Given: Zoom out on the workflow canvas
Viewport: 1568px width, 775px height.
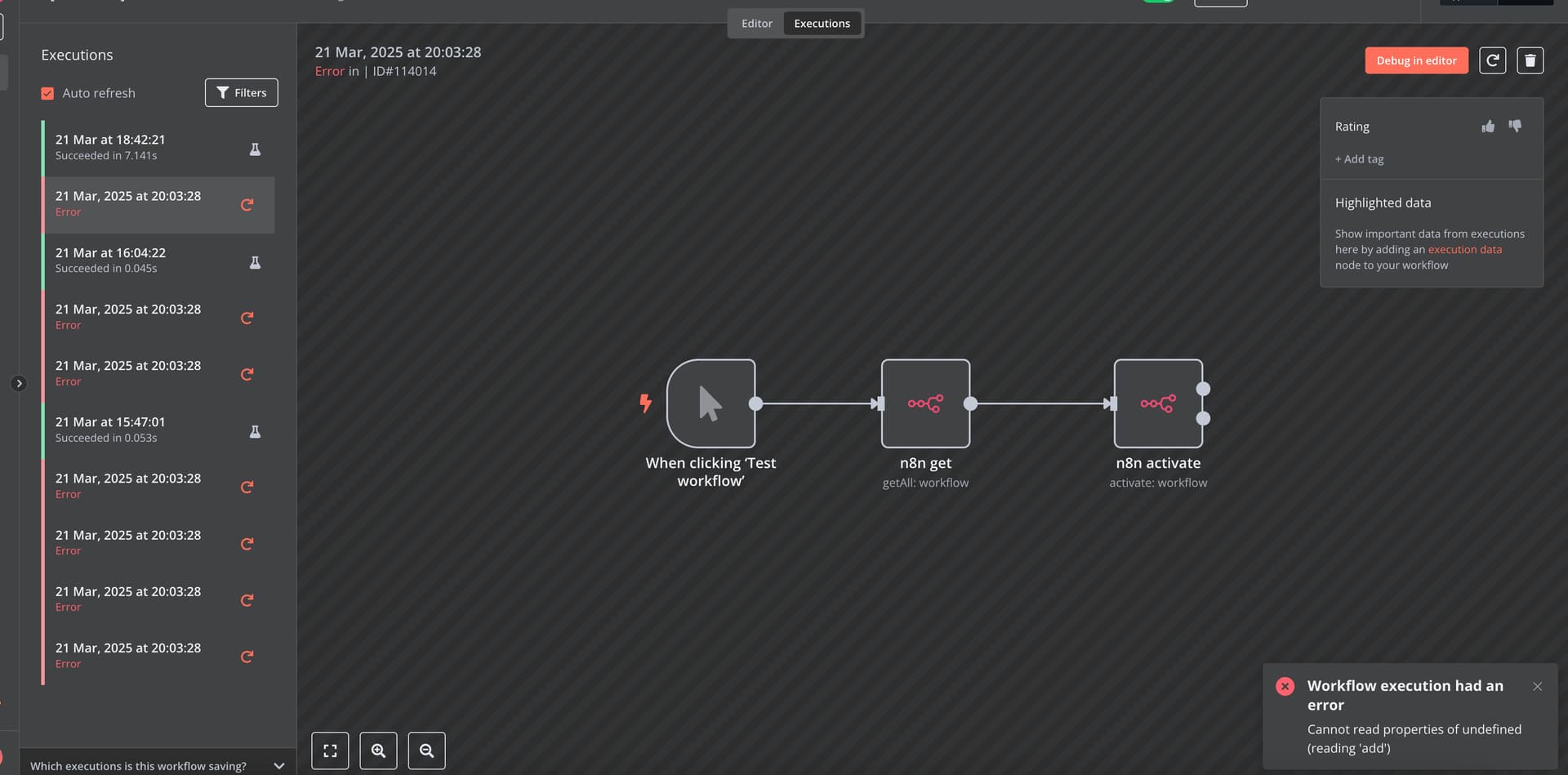Looking at the screenshot, I should point(426,751).
